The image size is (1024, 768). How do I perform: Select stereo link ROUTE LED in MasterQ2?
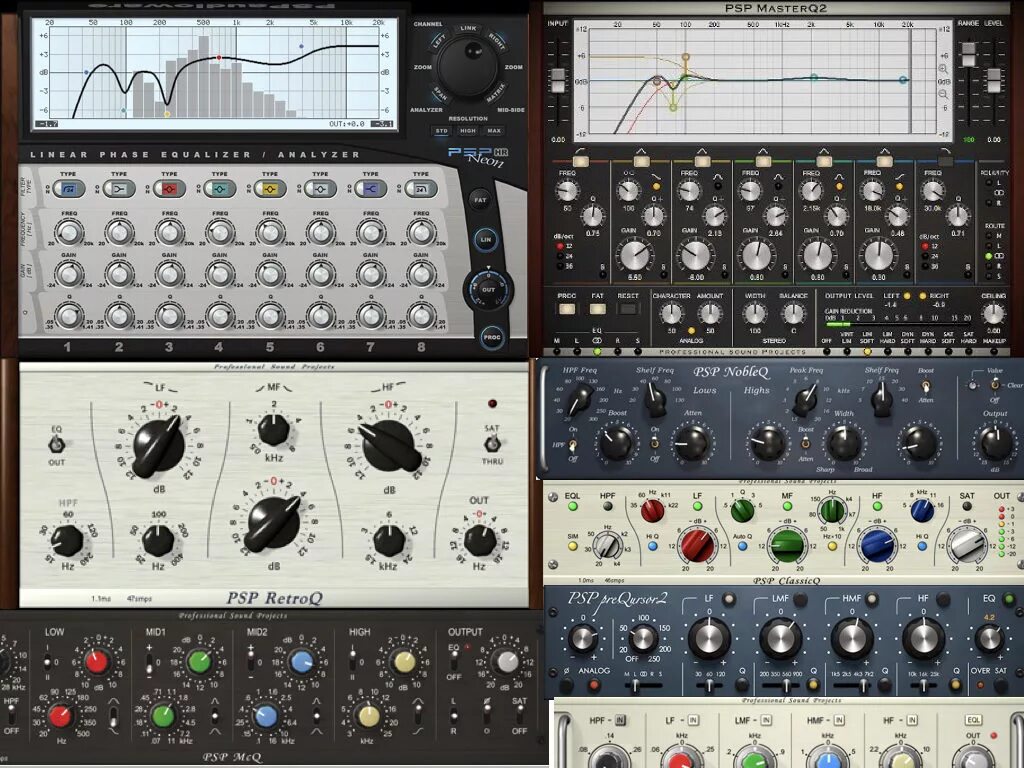[989, 256]
